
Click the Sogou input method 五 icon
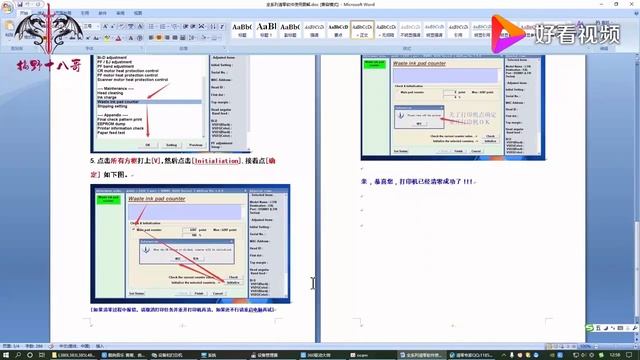click(598, 328)
